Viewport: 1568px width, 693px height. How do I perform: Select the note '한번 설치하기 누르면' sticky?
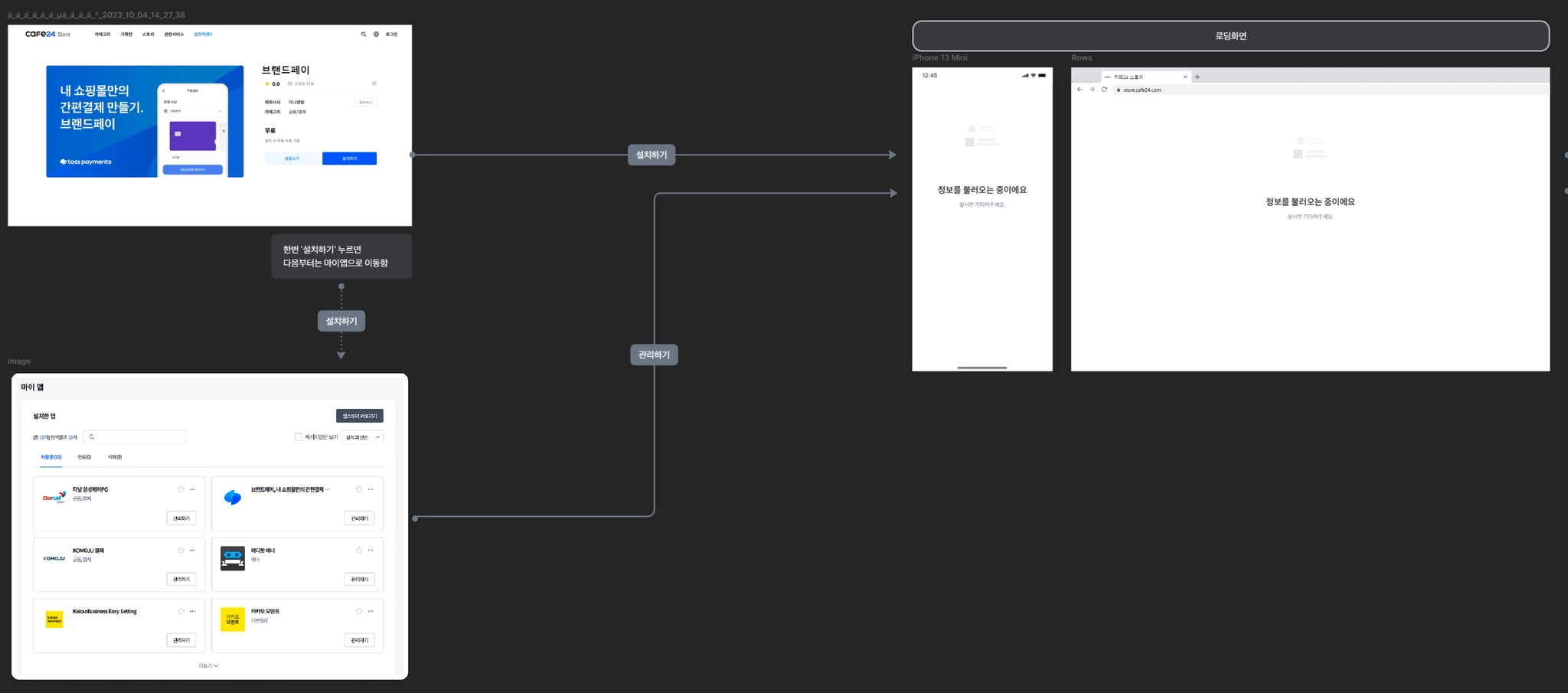click(x=341, y=257)
